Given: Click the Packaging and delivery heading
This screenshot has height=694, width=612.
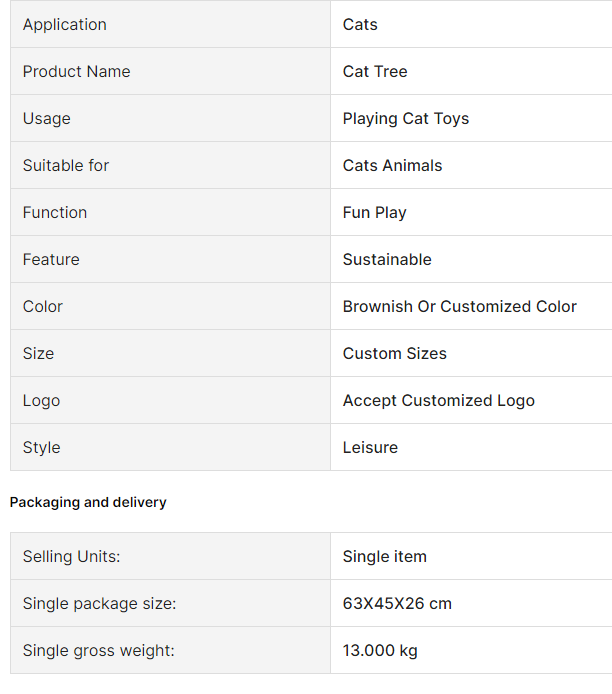Looking at the screenshot, I should pyautogui.click(x=88, y=502).
